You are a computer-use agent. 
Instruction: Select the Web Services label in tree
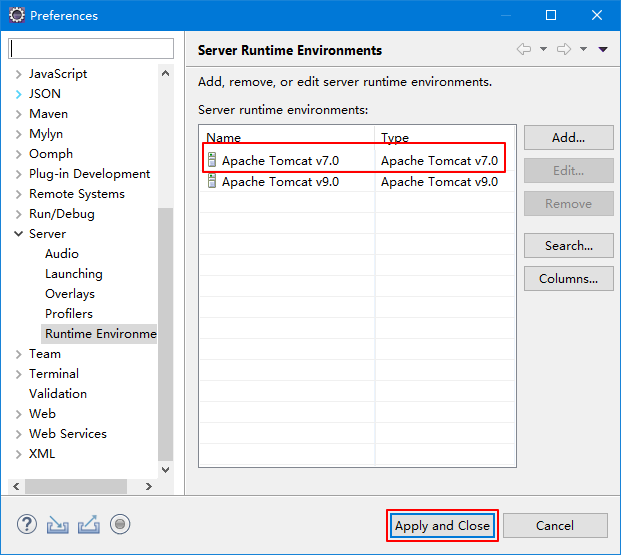68,434
